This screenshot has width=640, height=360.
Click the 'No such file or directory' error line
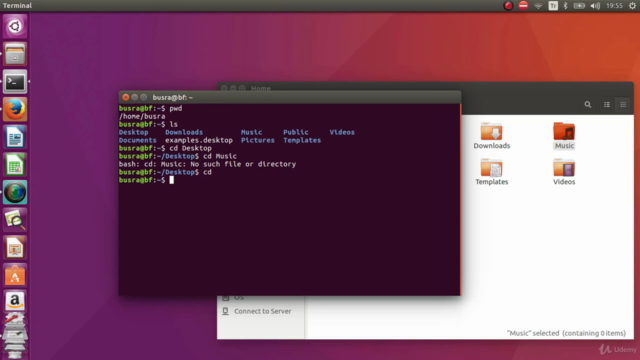pyautogui.click(x=207, y=164)
